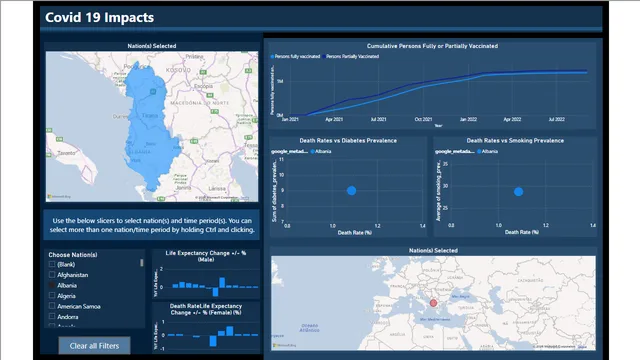This screenshot has height=360, width=640.
Task: Click Life Expectancy Change (Female) chart title
Action: pyautogui.click(x=206, y=309)
